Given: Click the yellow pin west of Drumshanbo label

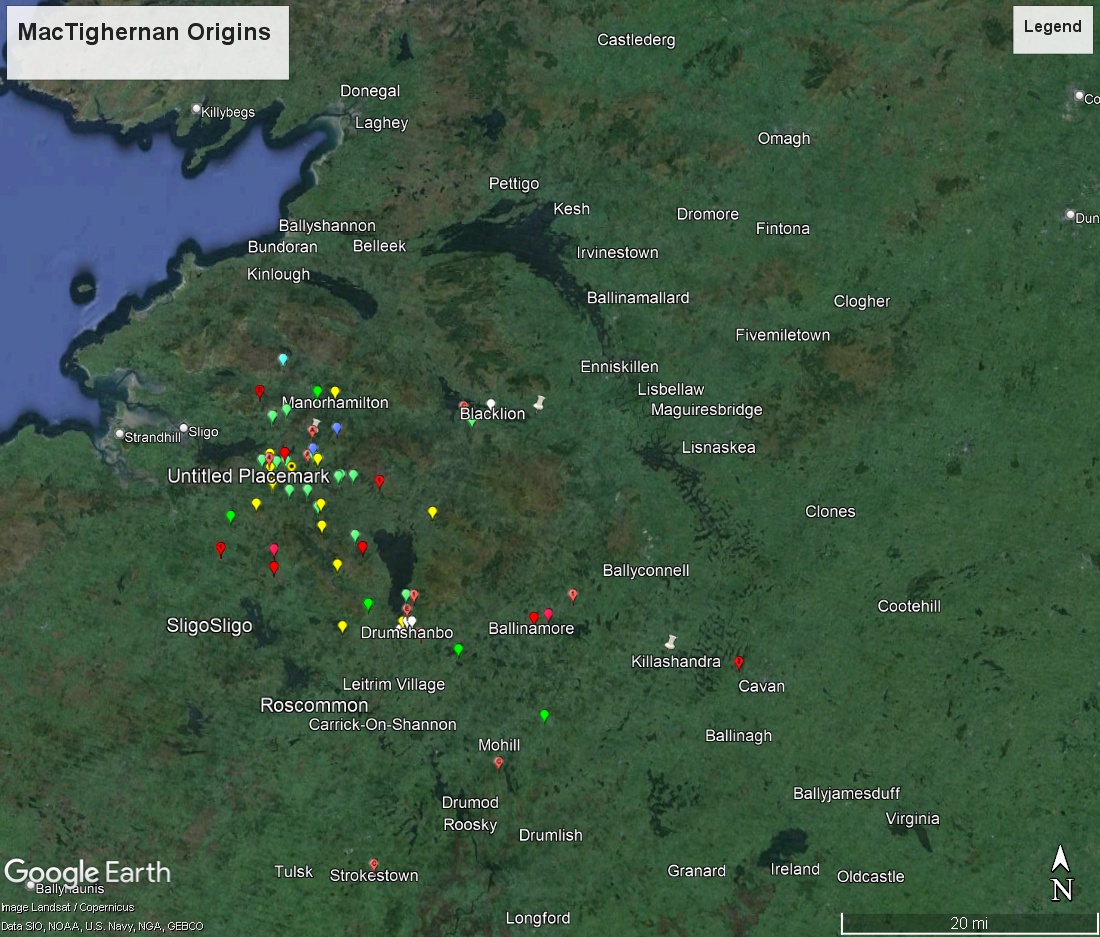Looking at the screenshot, I should point(342,626).
